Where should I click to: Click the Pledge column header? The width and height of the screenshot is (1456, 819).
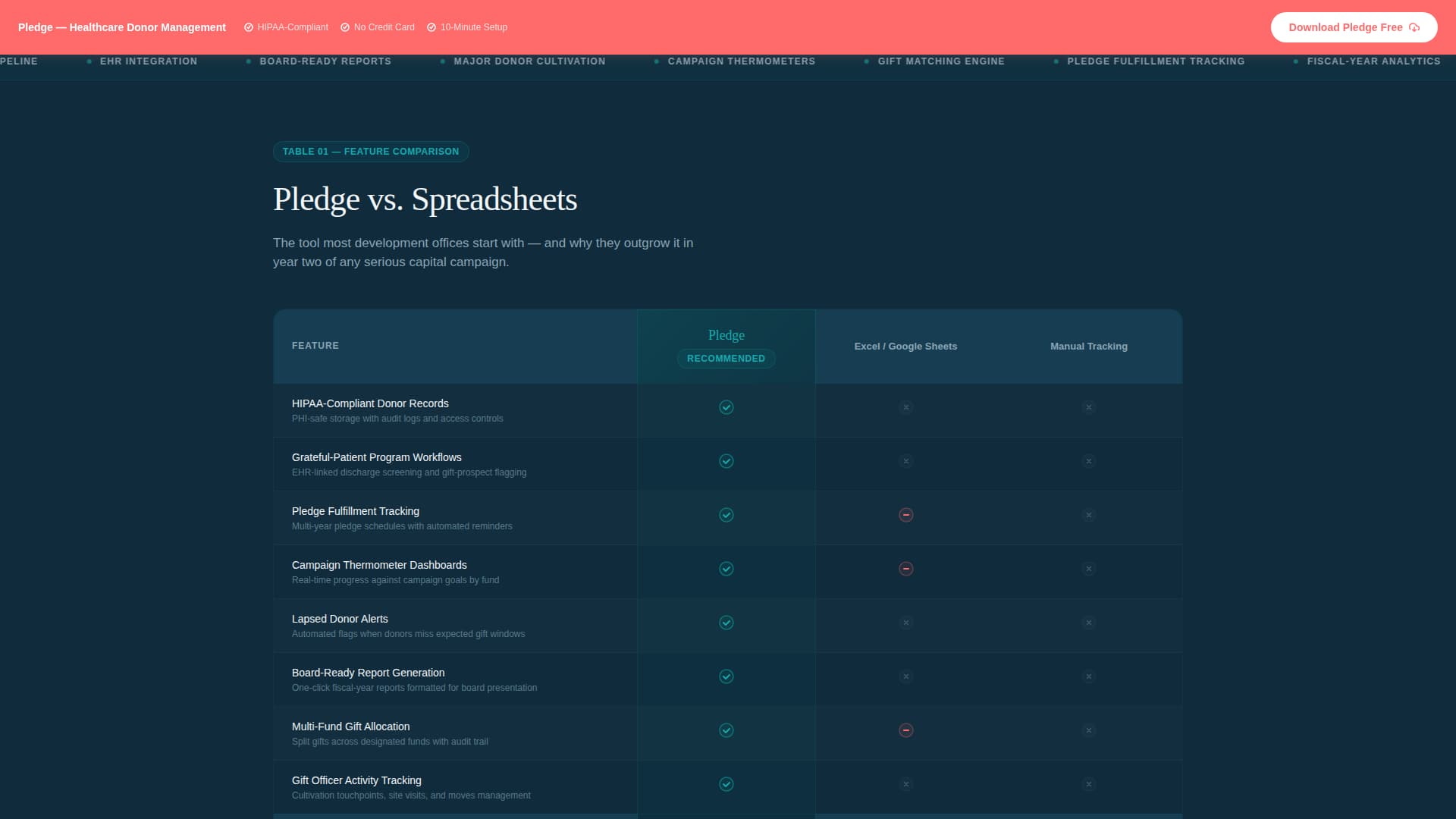click(x=726, y=335)
